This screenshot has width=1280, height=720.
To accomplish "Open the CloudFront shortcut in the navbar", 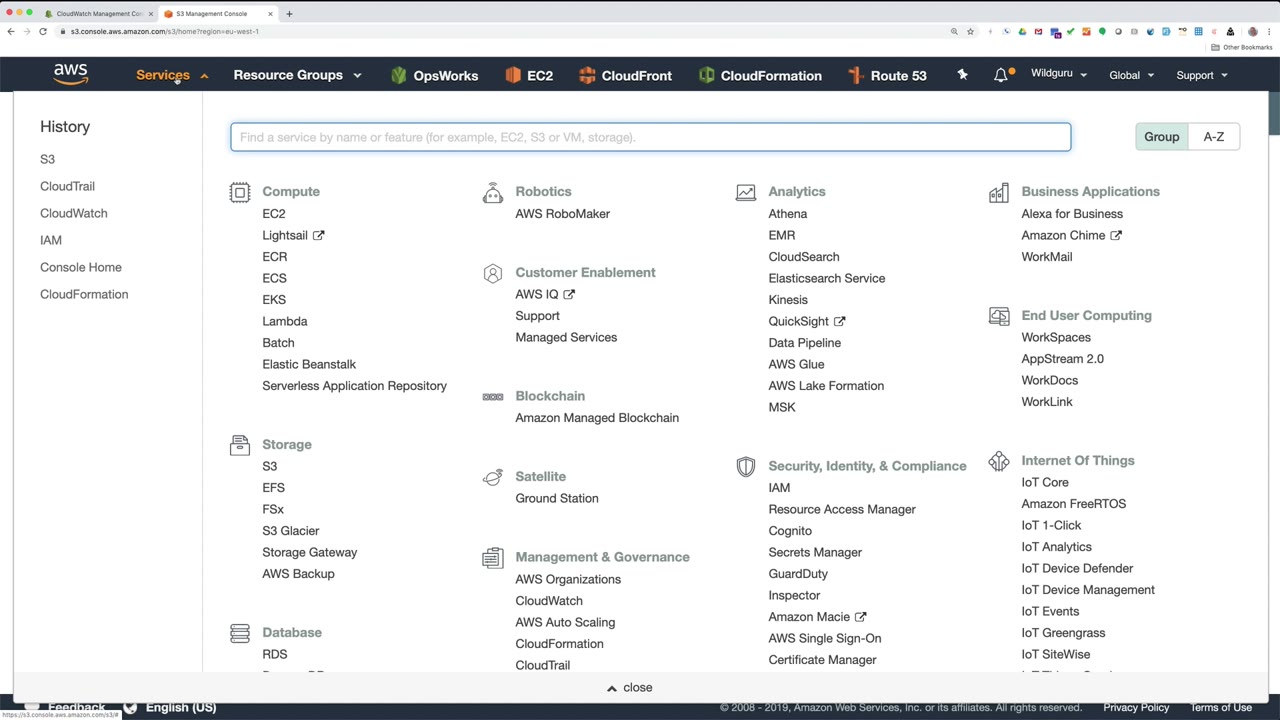I will click(x=625, y=75).
